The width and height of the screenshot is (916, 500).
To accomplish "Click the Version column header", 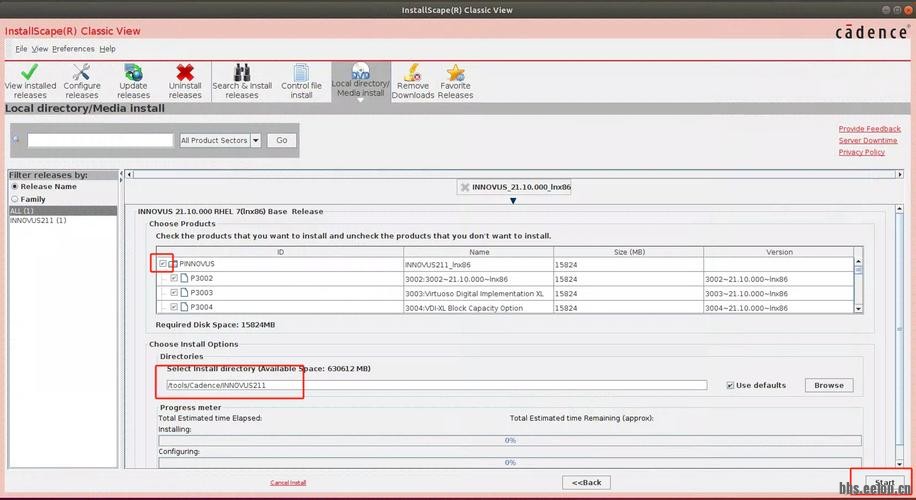I will (x=779, y=252).
